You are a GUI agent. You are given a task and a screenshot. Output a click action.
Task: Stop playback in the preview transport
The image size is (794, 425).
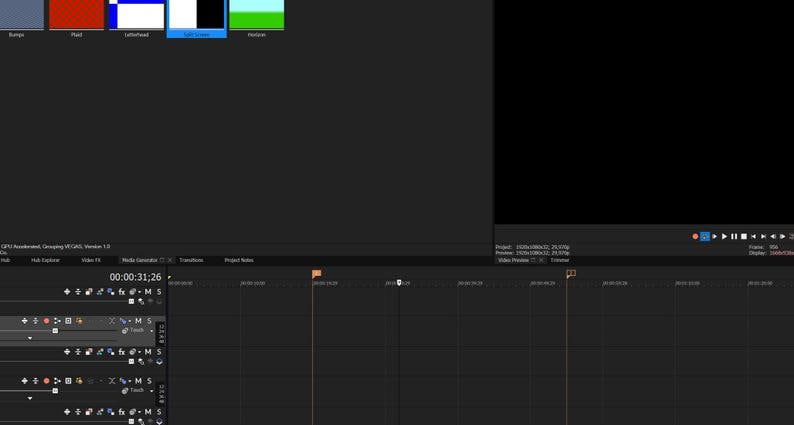(744, 237)
